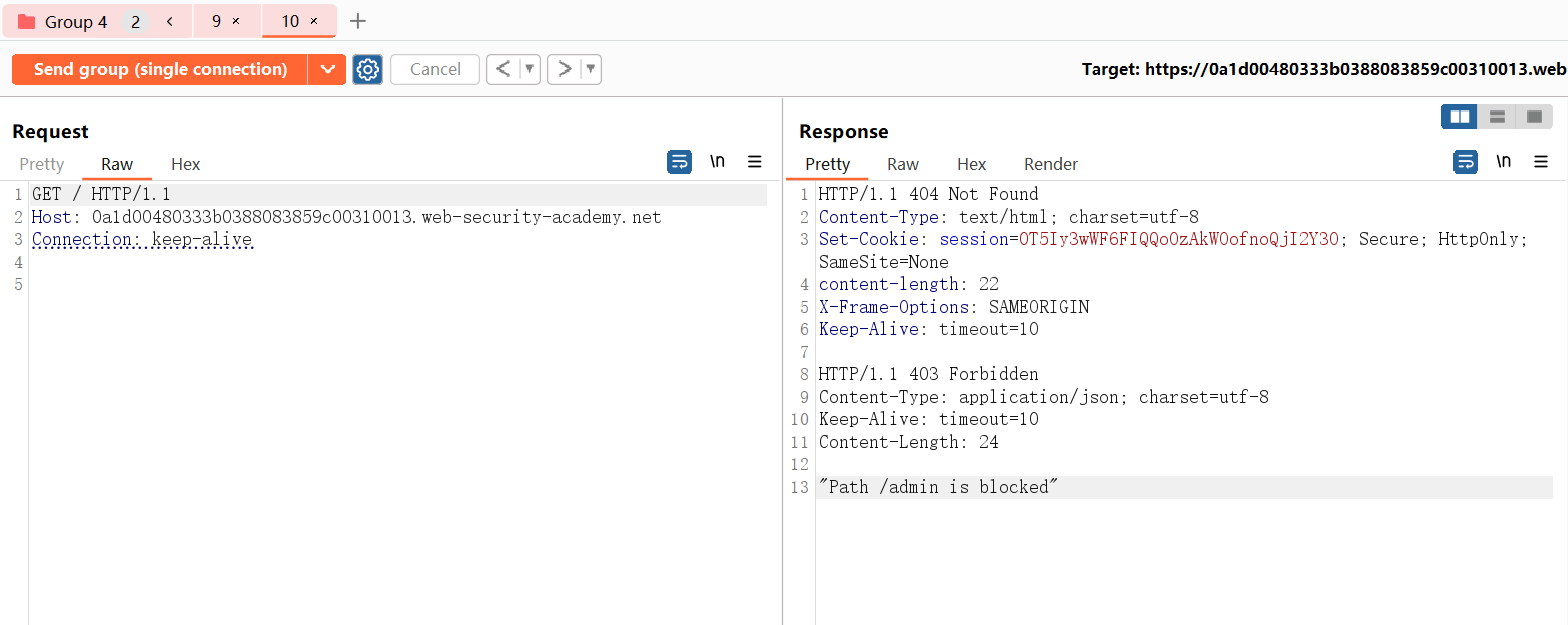
Task: Close tab 10
Action: coord(314,21)
